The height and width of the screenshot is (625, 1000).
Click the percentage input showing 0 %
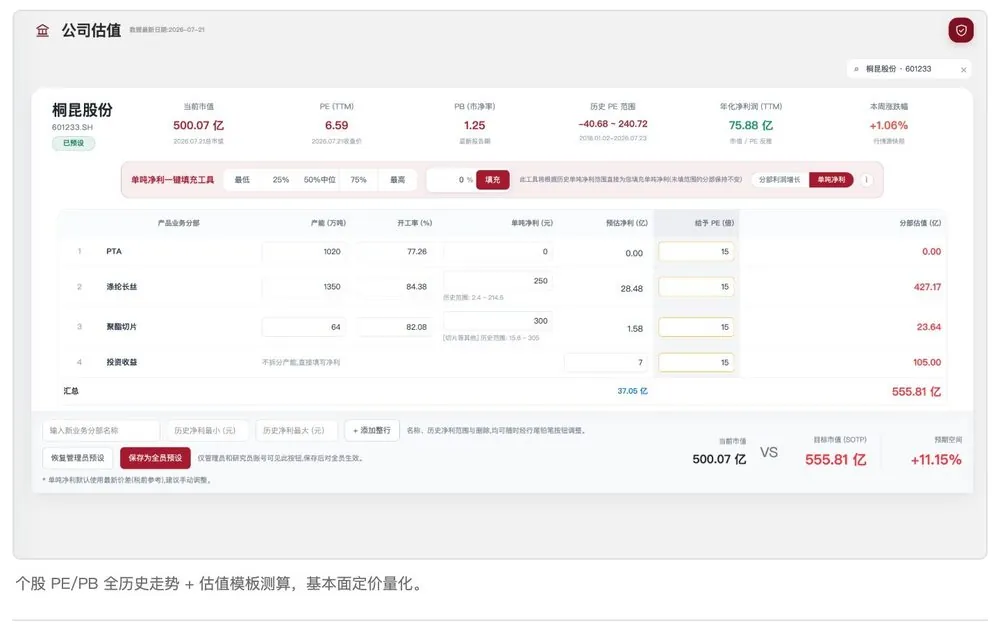pyautogui.click(x=451, y=180)
